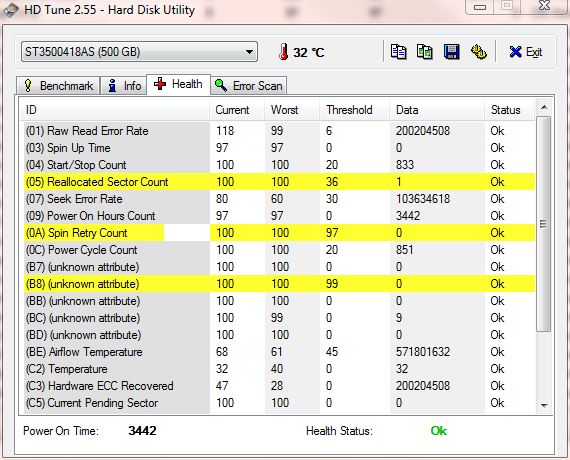Sort by the Current column header
This screenshot has width=570, height=460.
[x=237, y=109]
